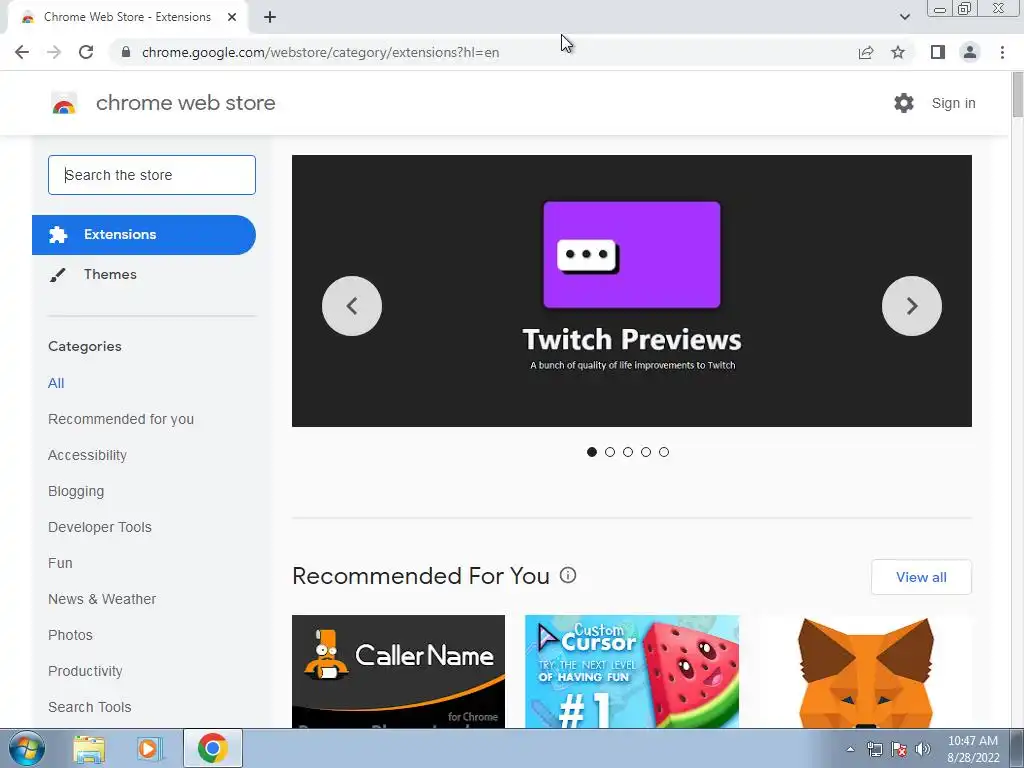Viewport: 1024px width, 768px height.
Task: Open the tab search dropdown arrow
Action: point(904,17)
